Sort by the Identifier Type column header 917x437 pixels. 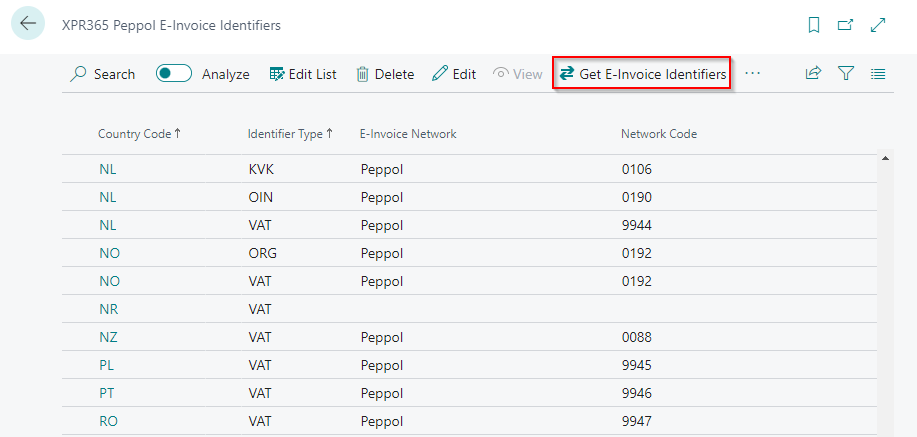(x=290, y=134)
